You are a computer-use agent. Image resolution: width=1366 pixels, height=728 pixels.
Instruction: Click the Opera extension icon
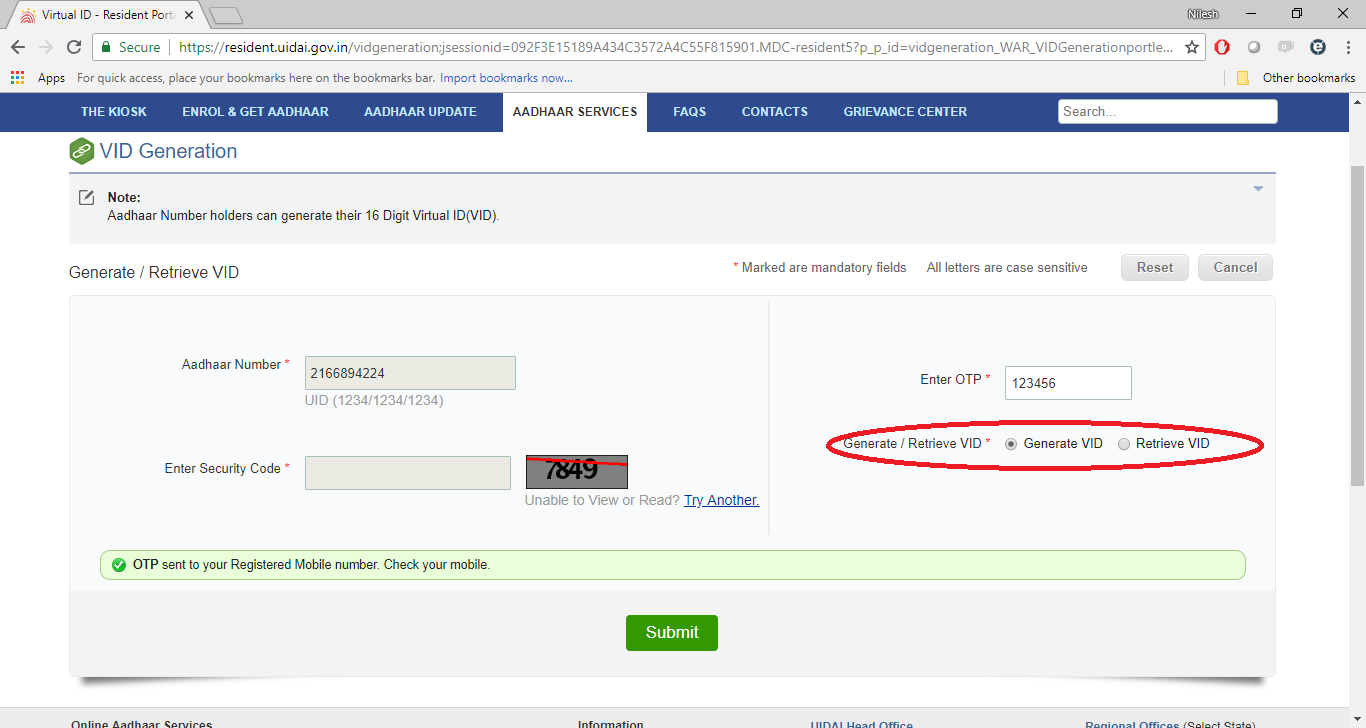pos(1222,47)
